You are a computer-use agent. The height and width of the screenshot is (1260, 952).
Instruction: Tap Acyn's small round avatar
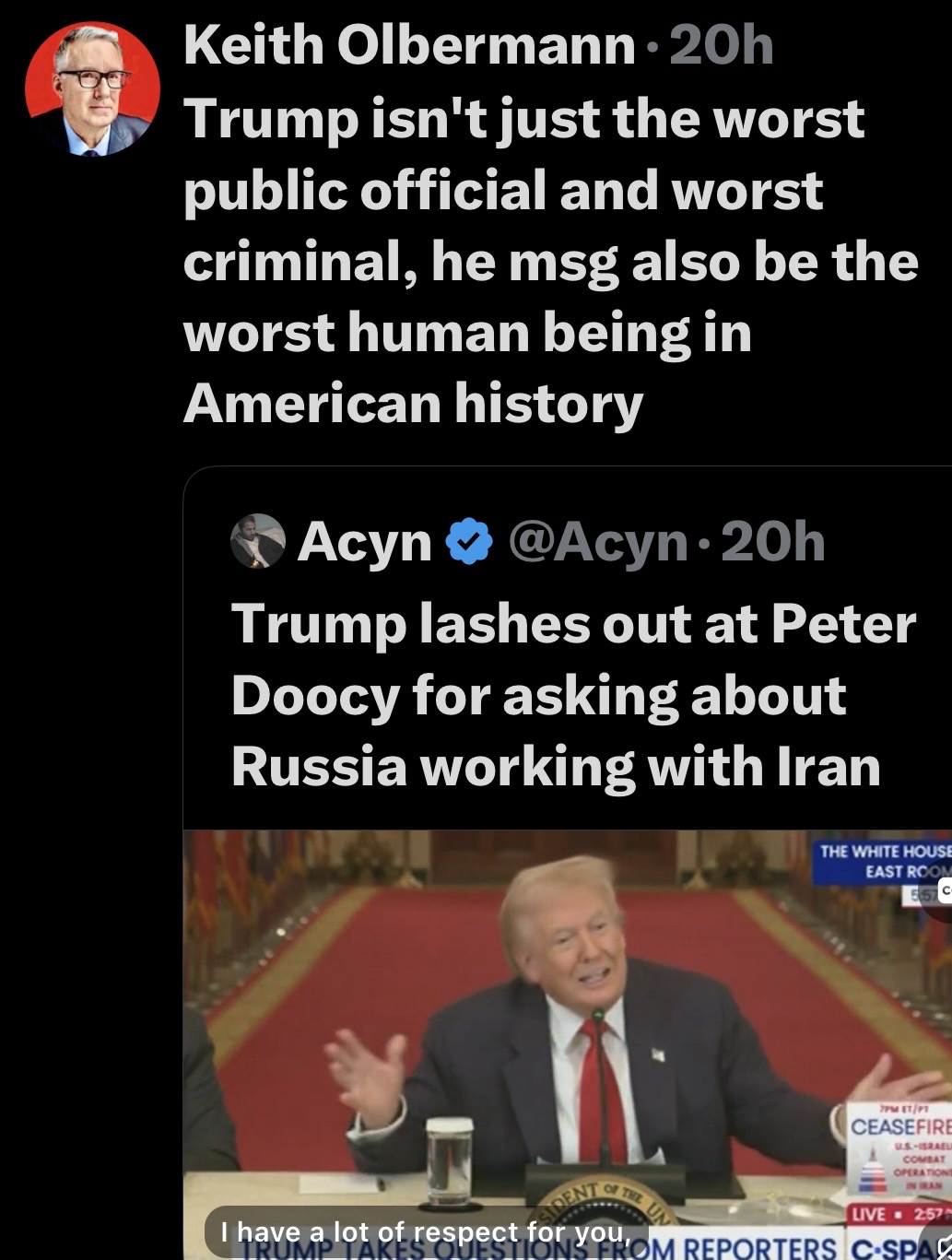(x=258, y=540)
